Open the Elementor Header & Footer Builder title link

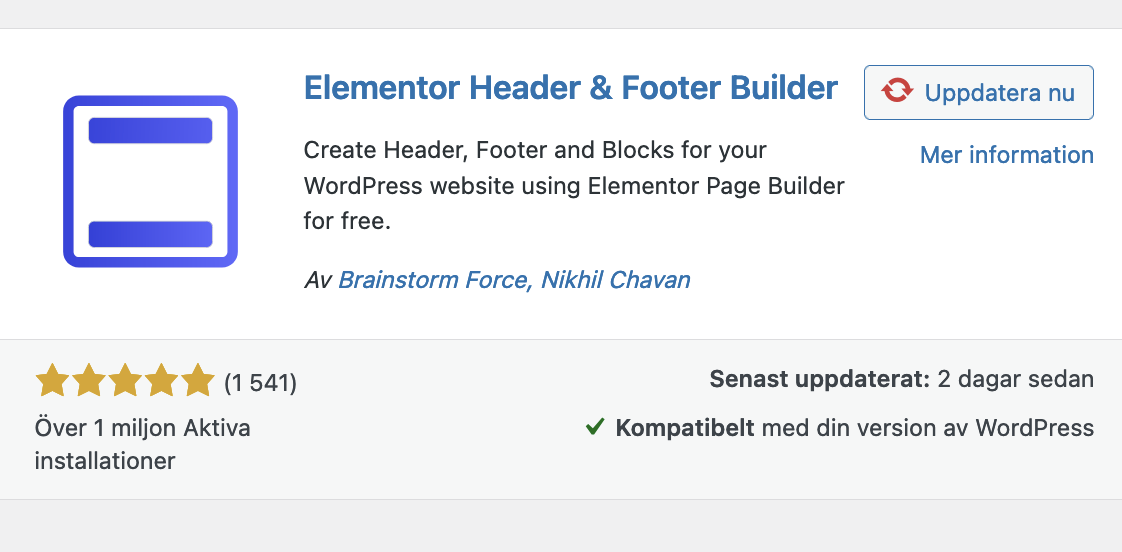coord(570,88)
